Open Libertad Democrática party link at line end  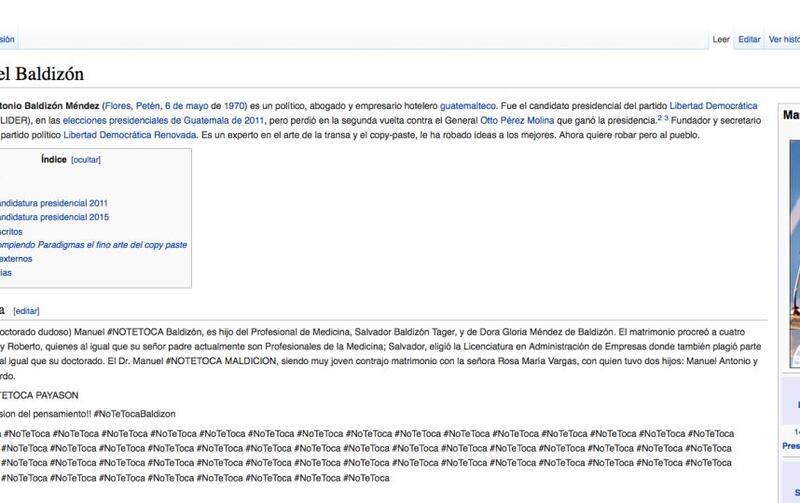[713, 106]
